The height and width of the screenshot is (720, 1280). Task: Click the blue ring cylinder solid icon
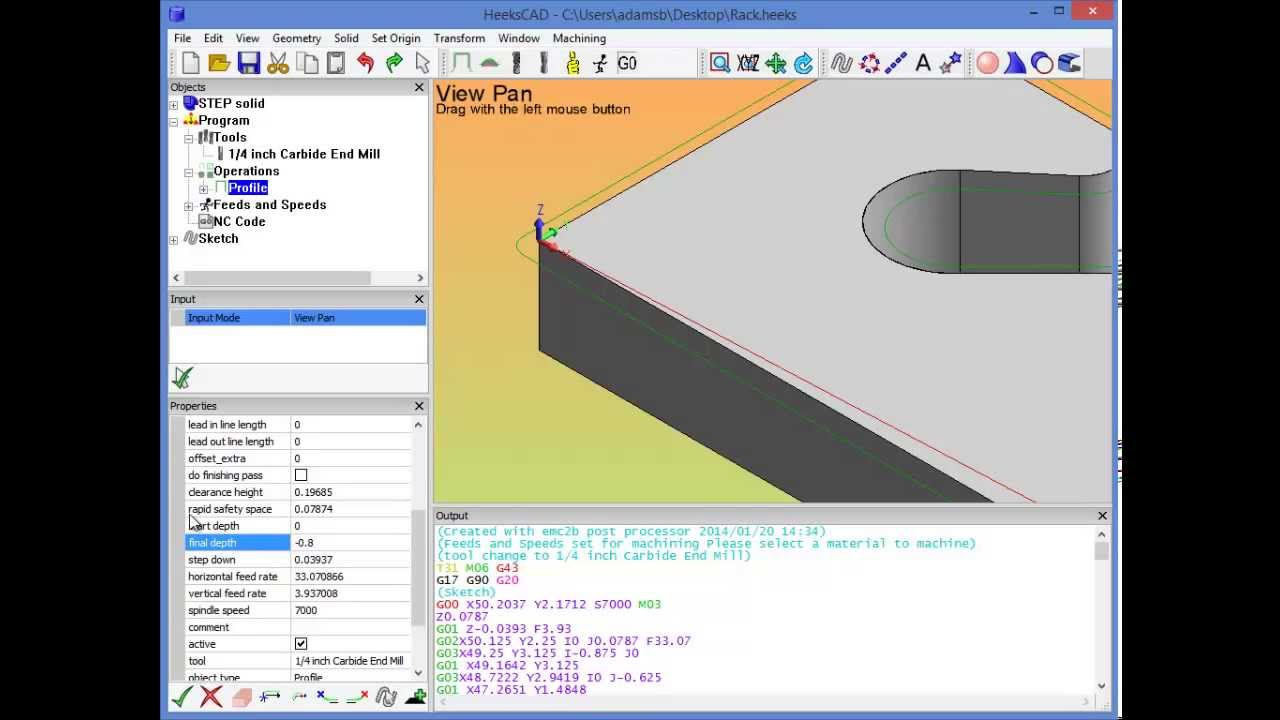pyautogui.click(x=1042, y=64)
